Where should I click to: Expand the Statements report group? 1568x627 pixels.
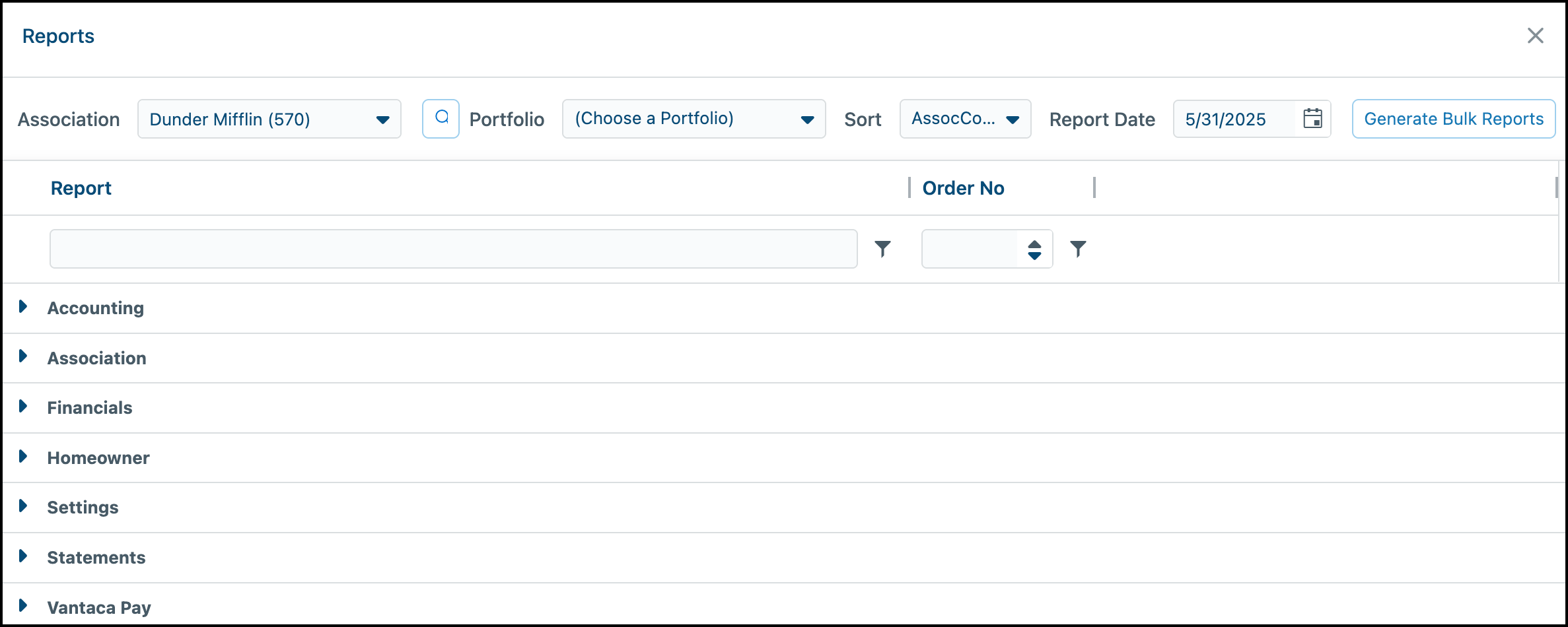(23, 556)
